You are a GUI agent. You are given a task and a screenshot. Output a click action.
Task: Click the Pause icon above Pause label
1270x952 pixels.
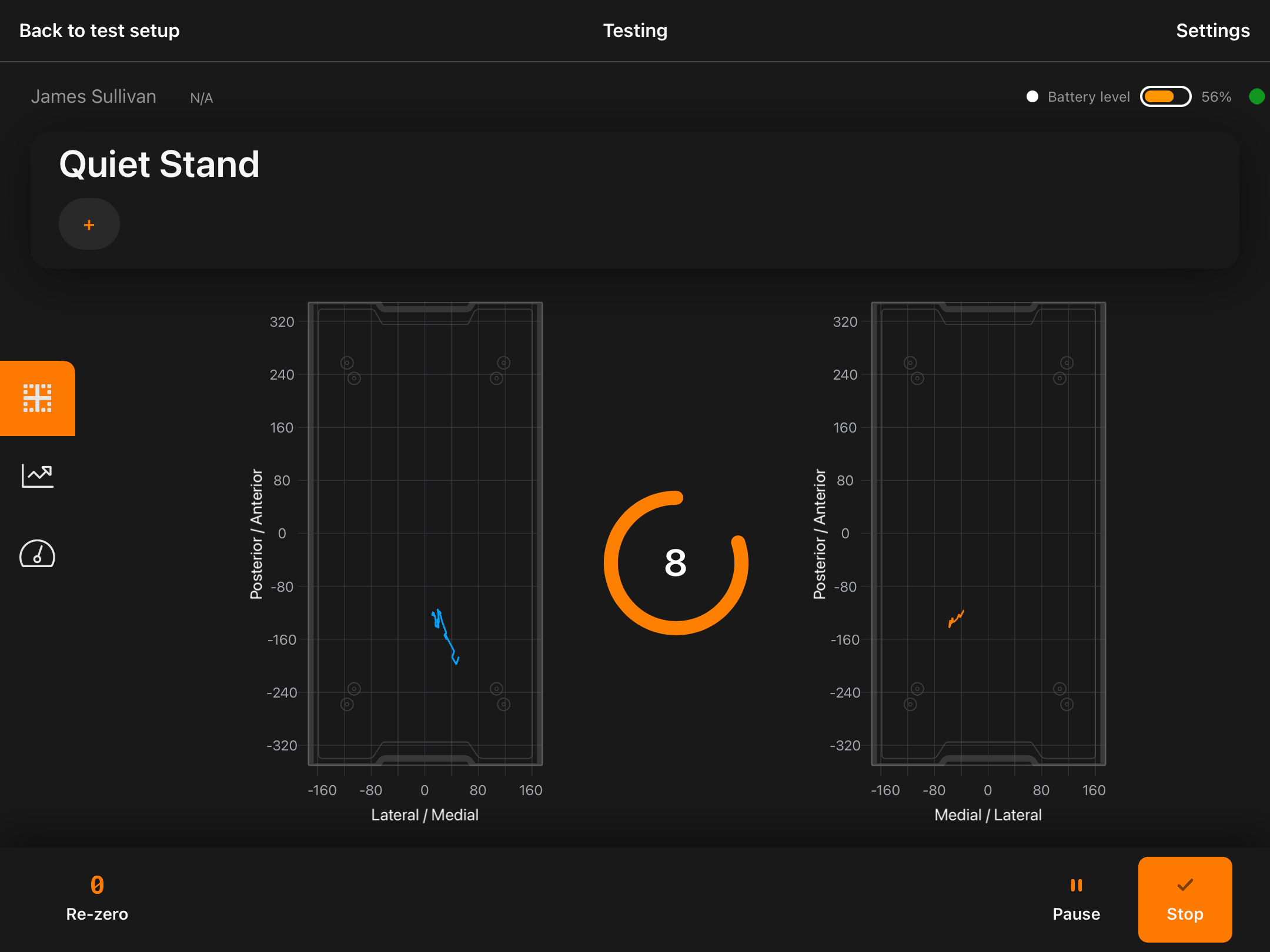point(1076,884)
